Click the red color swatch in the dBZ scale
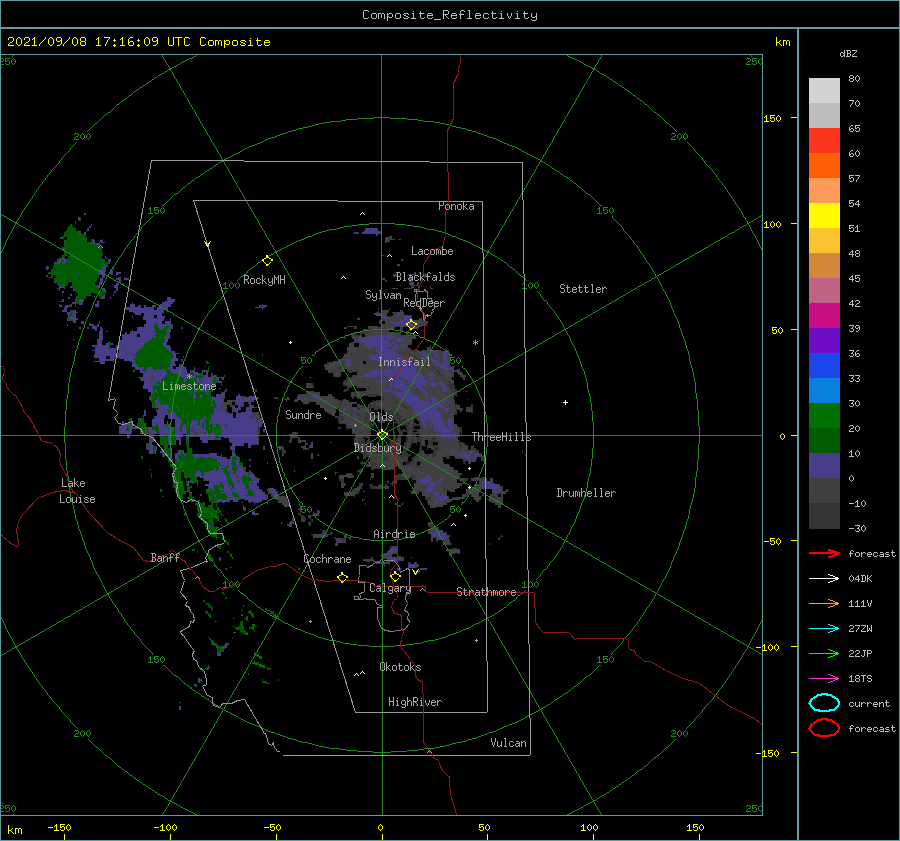 point(824,141)
